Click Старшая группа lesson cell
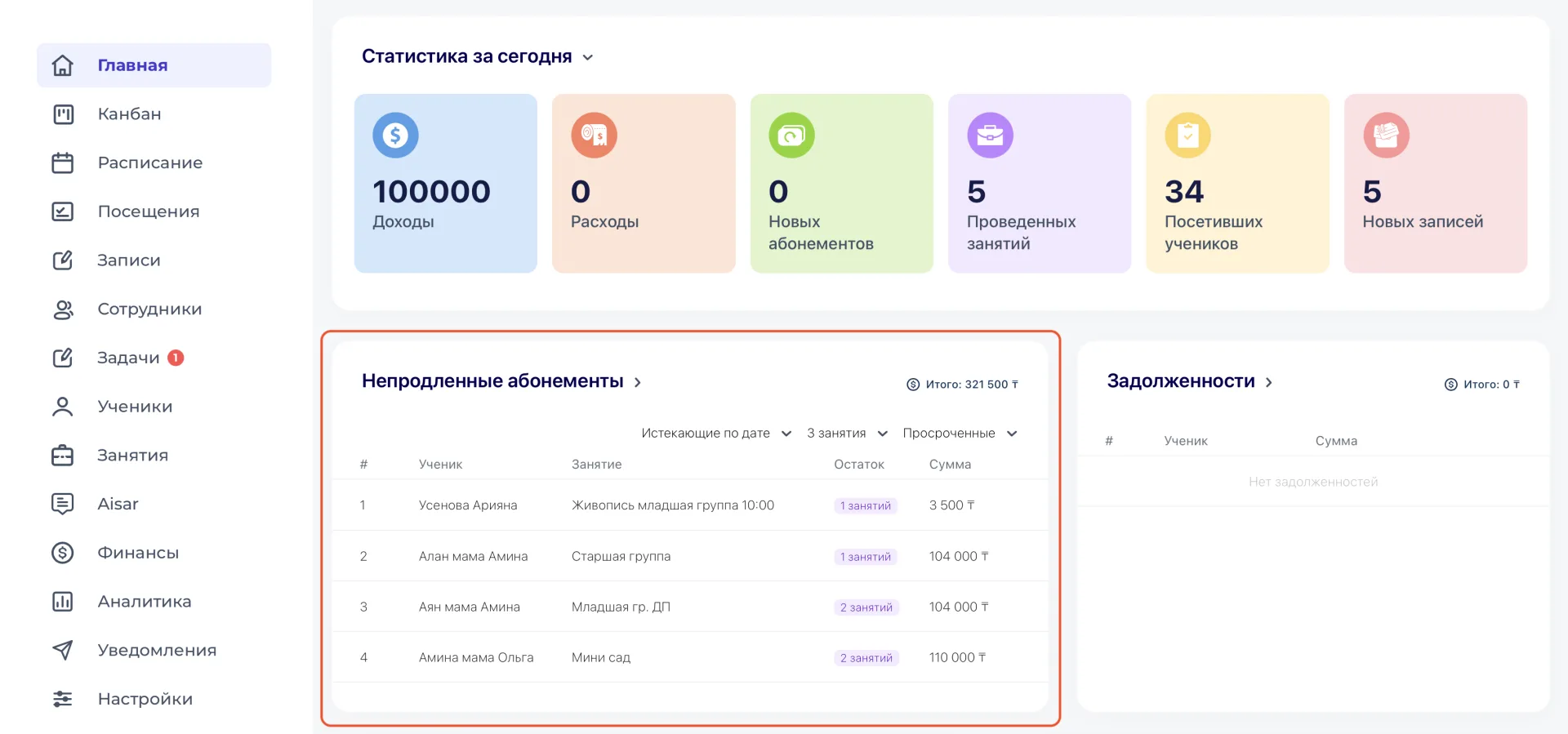This screenshot has width=1568, height=734. (621, 556)
